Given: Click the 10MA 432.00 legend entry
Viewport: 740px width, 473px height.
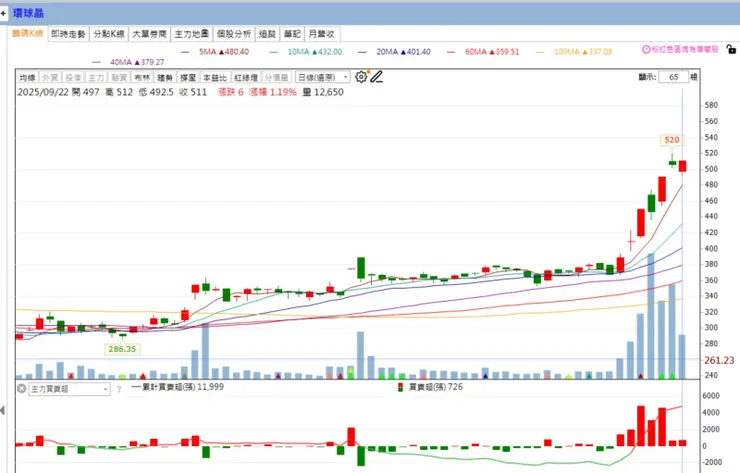Looking at the screenshot, I should coord(306,52).
